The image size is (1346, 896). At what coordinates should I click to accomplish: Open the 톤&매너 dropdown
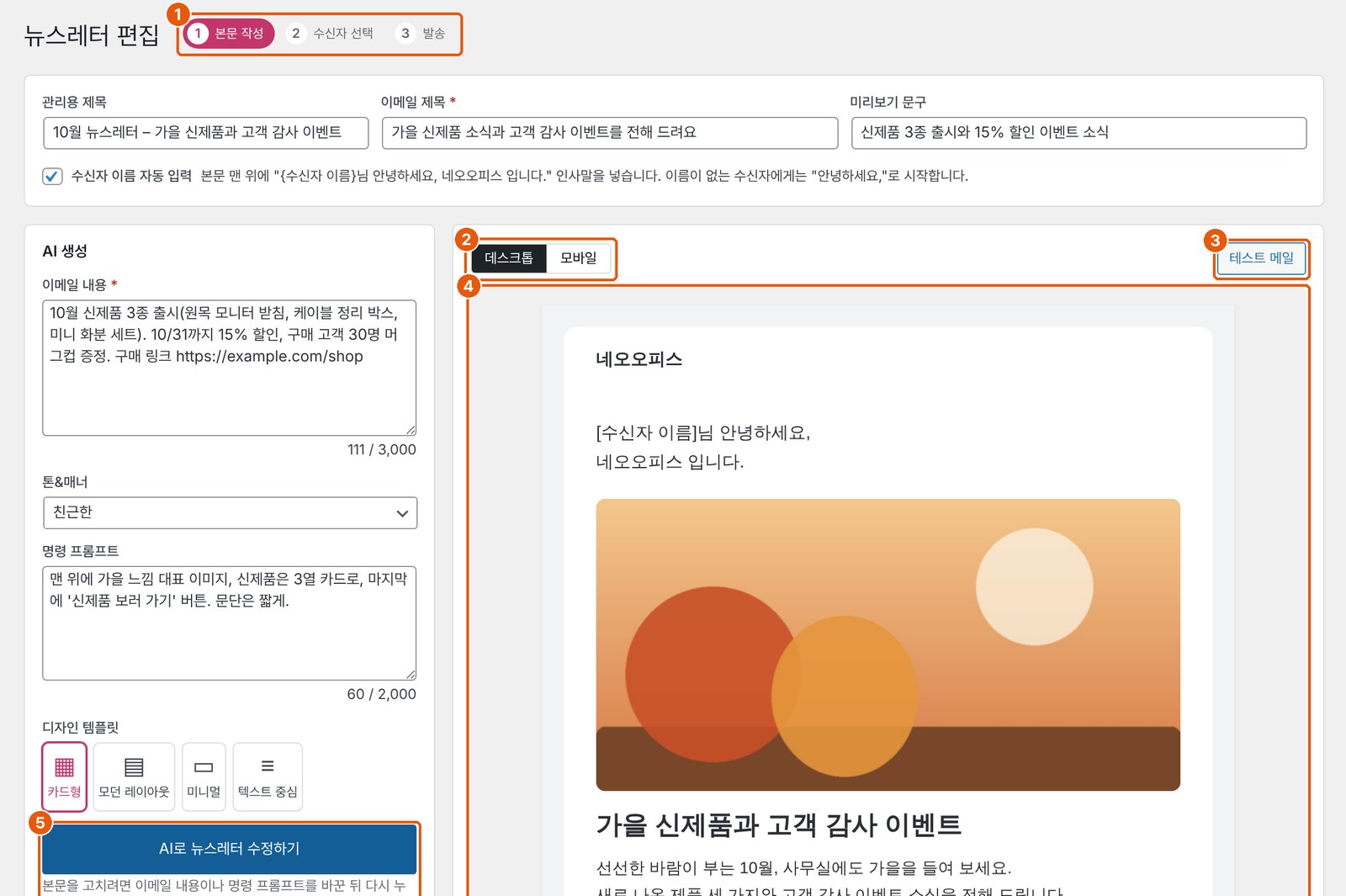(x=230, y=512)
